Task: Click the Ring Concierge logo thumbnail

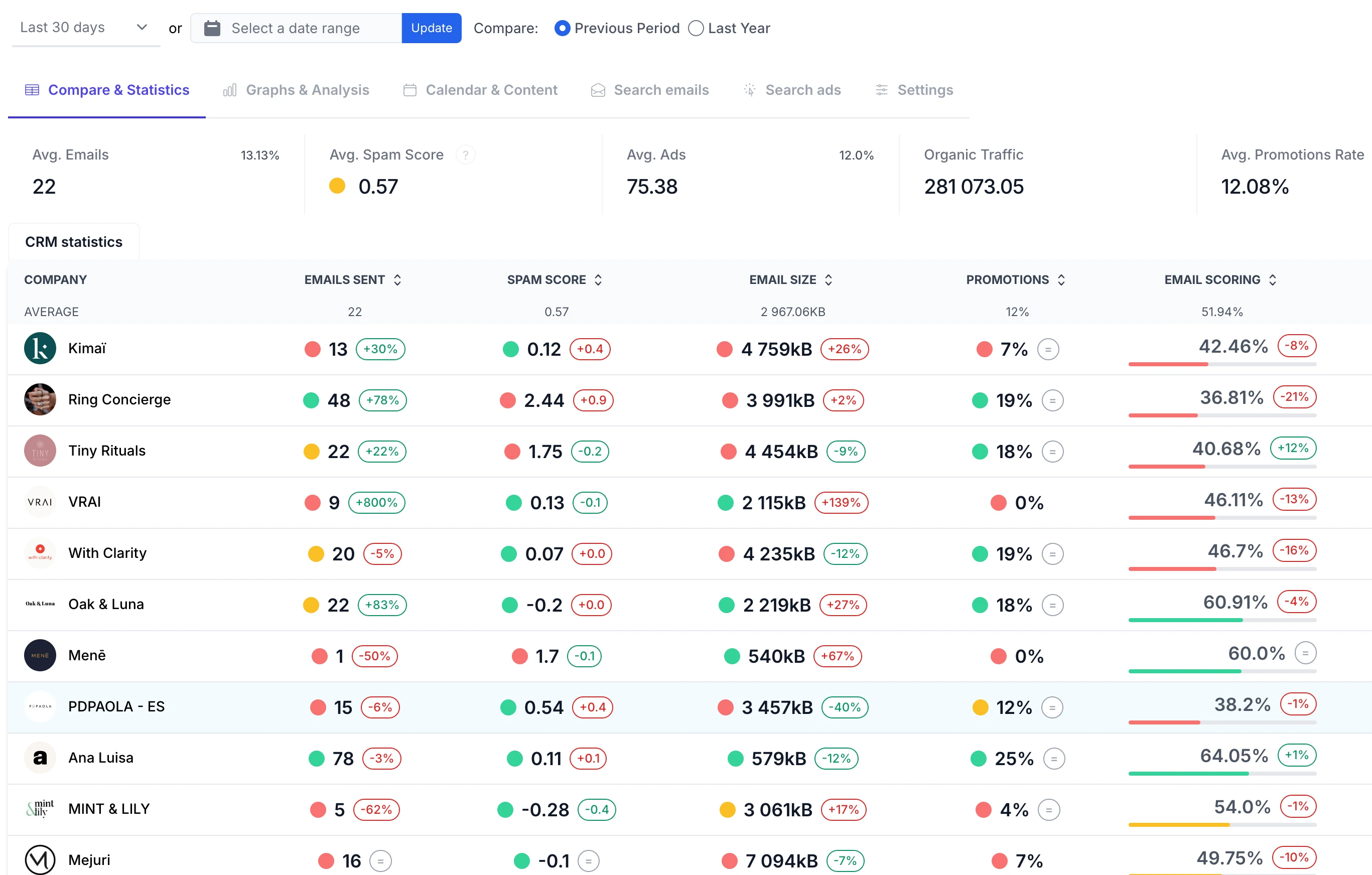Action: pos(40,399)
